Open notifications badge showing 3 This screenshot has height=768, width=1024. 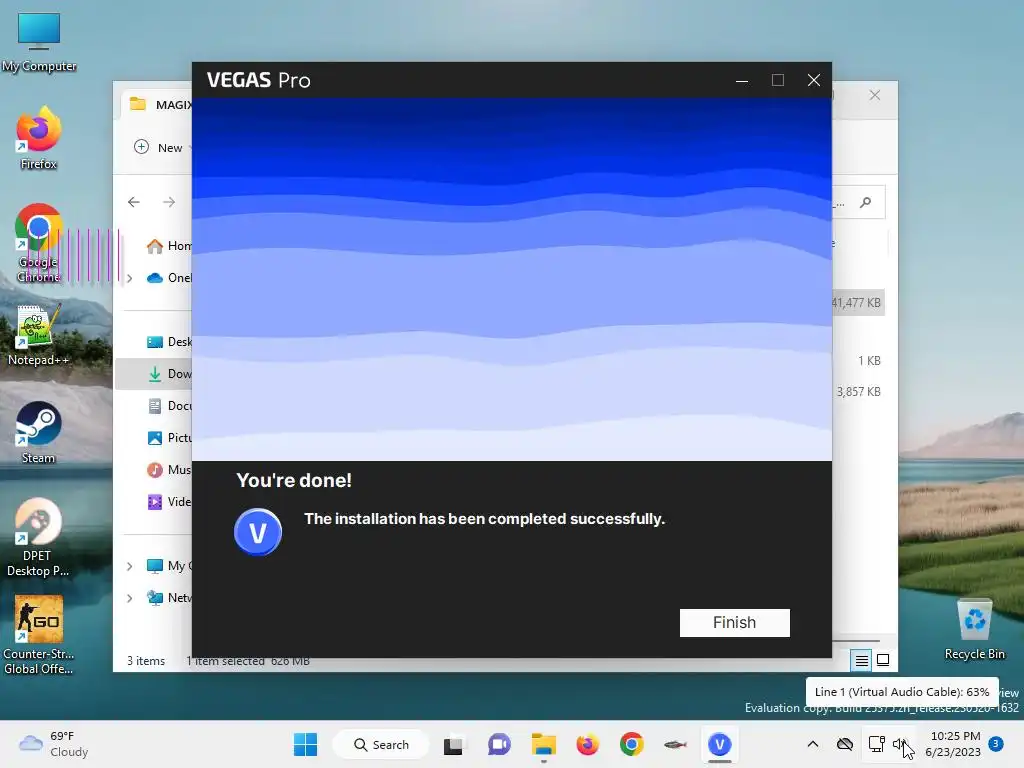point(996,744)
